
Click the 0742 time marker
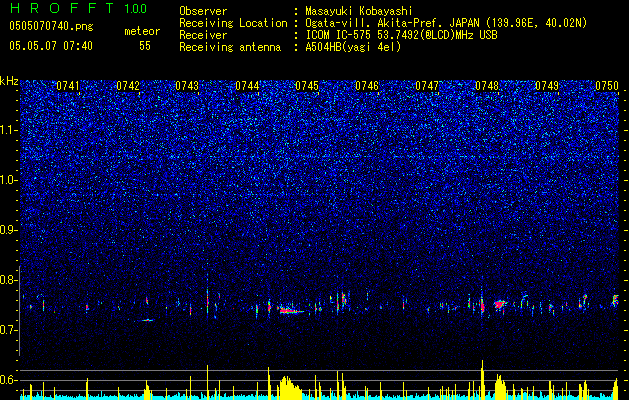coord(128,86)
